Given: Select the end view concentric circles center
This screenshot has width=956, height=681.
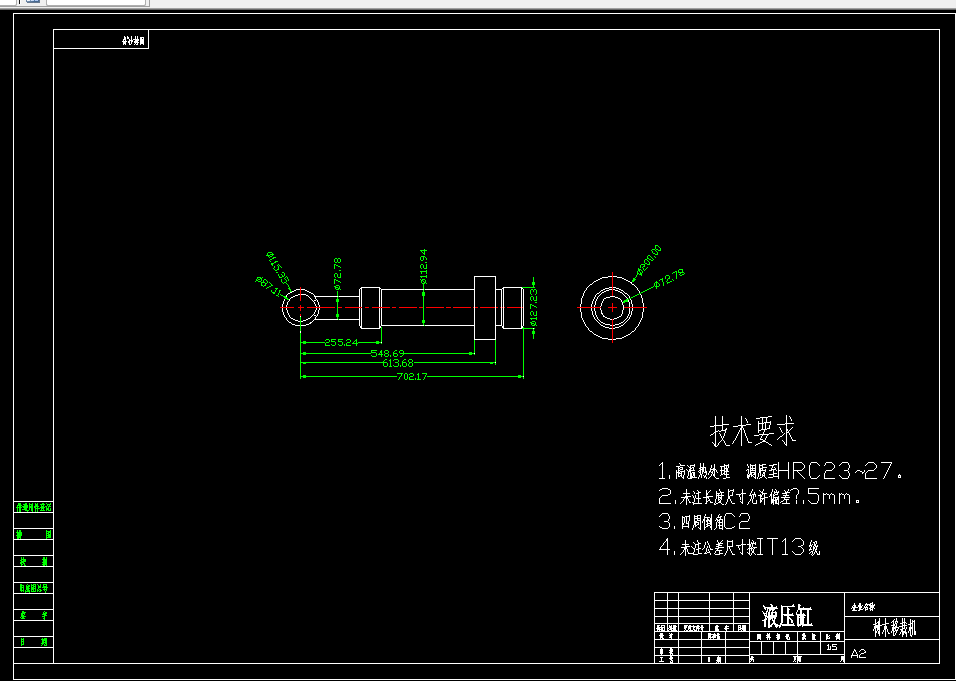Looking at the screenshot, I should pos(612,308).
